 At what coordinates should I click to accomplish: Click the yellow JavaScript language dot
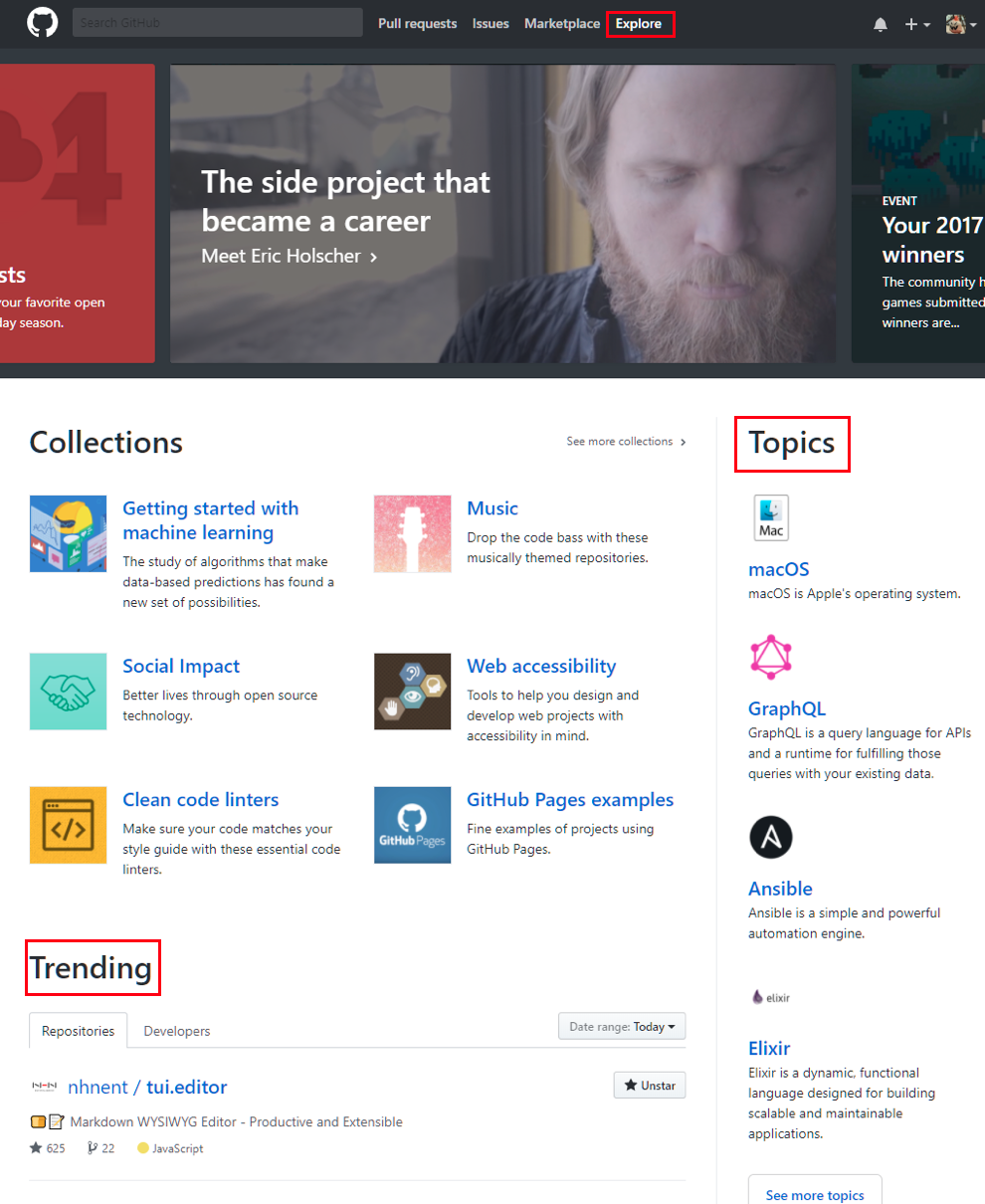[x=143, y=1148]
